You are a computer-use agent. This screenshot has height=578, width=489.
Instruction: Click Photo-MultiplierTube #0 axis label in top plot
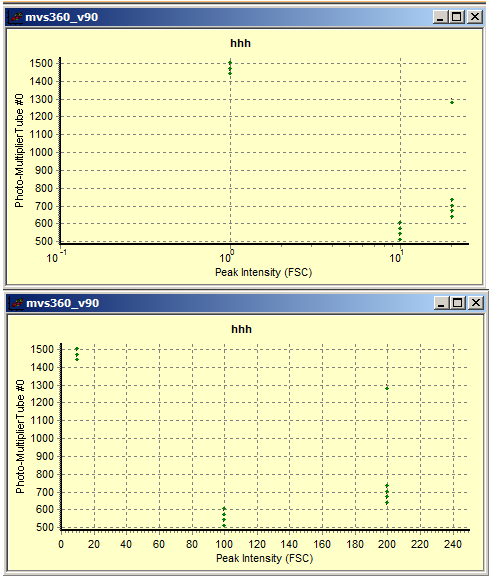(x=19, y=150)
